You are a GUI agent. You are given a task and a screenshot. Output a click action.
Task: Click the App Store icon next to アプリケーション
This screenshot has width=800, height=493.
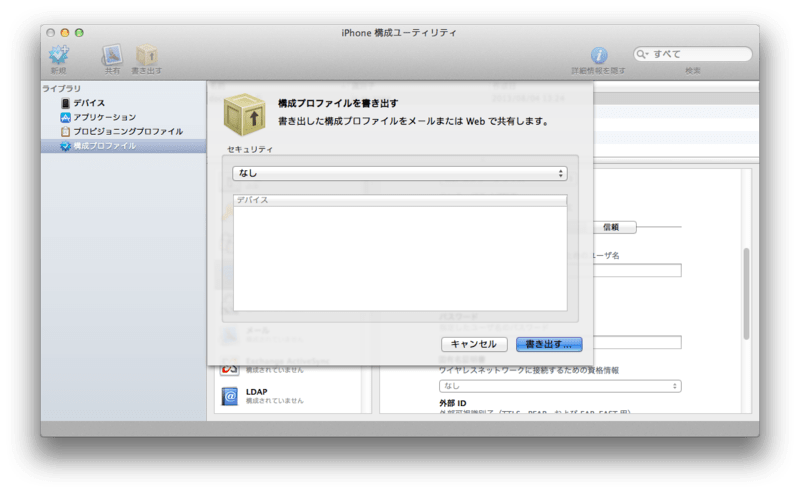(65, 117)
